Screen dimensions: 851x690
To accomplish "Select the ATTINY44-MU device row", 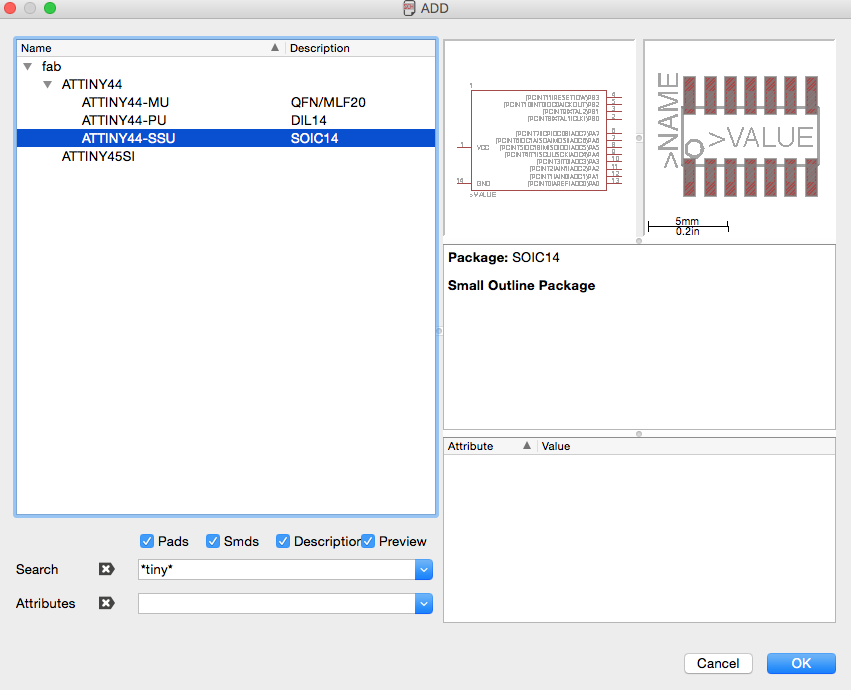I will pyautogui.click(x=226, y=102).
